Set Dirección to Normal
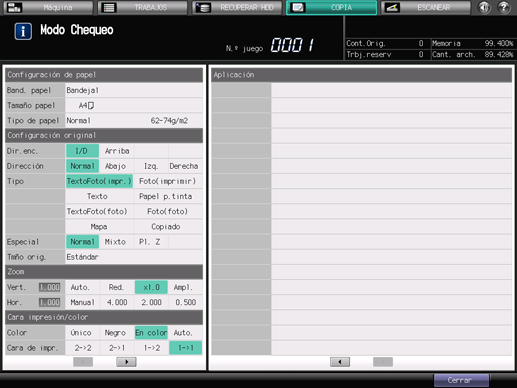Viewport: 517px width, 388px height. [82, 166]
